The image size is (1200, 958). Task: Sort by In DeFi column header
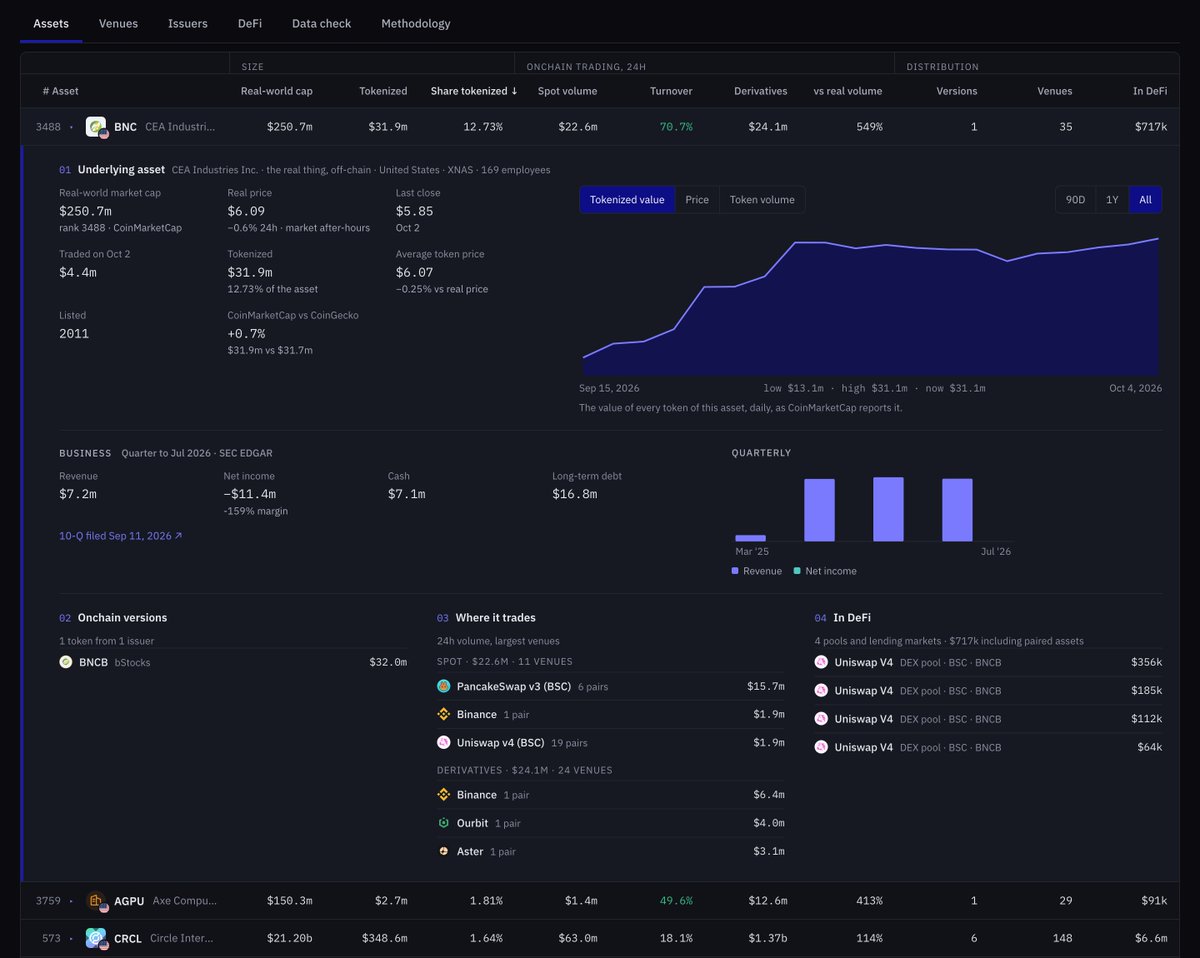(x=1150, y=91)
